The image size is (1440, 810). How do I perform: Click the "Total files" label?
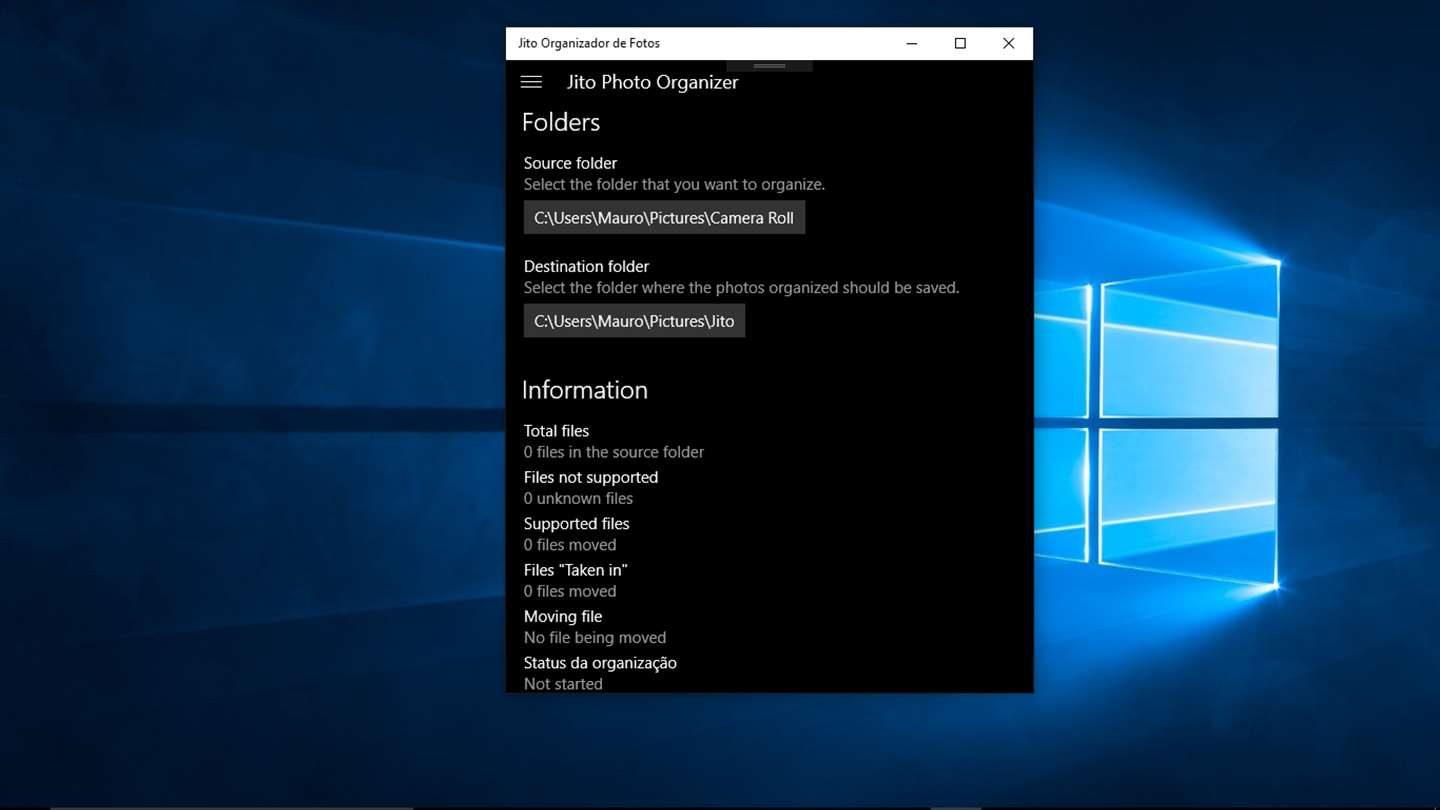tap(556, 431)
